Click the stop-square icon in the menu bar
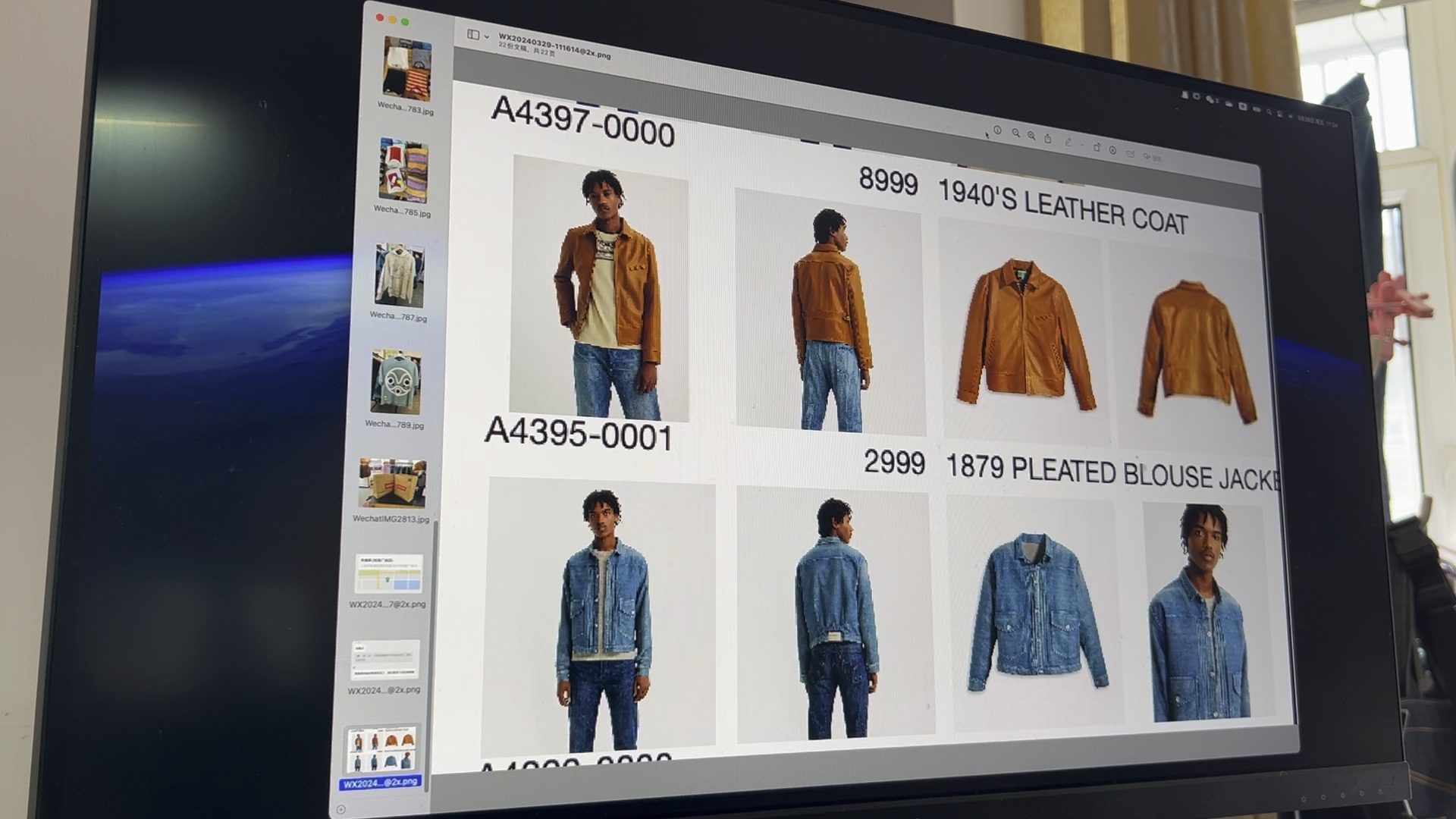 tap(1197, 96)
